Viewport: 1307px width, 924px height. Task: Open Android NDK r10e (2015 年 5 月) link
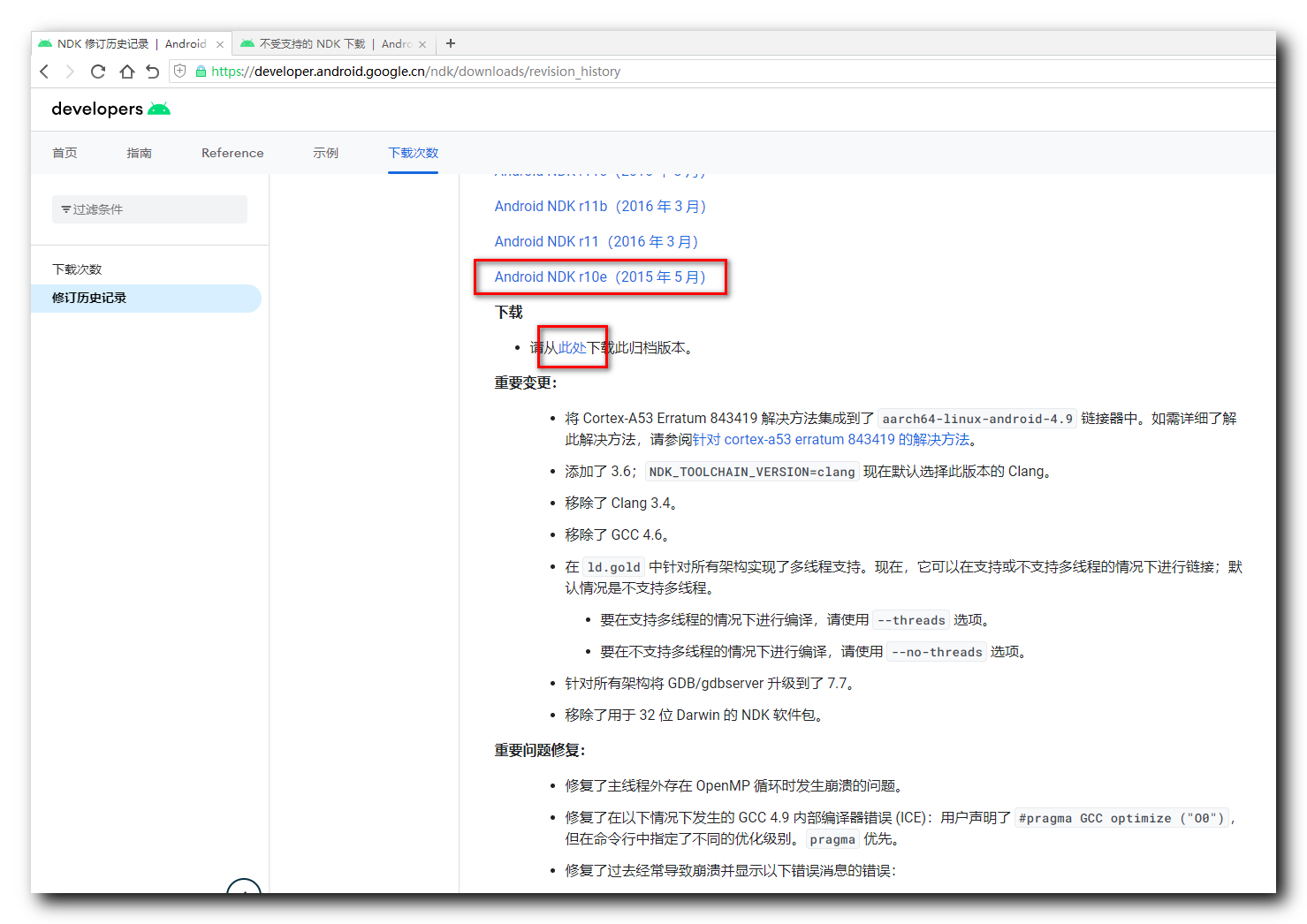[x=600, y=276]
